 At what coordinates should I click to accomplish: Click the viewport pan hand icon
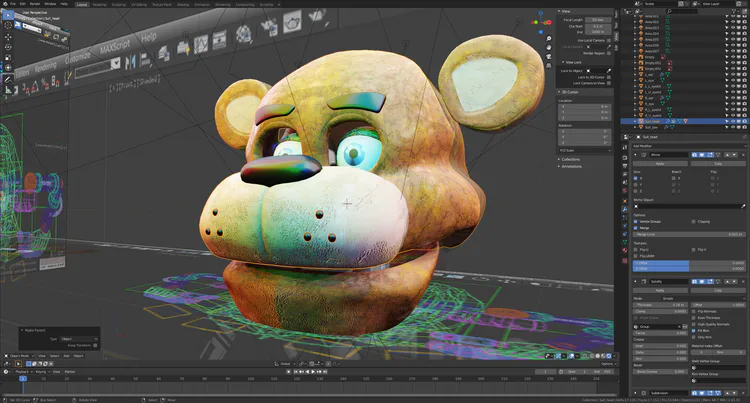tap(549, 47)
